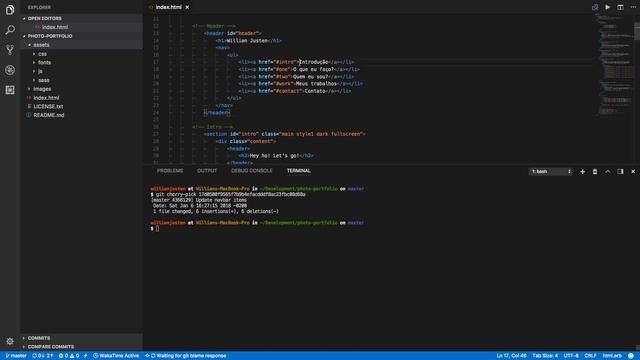The image size is (640, 360).
Task: Open the Extensions view in activity bar
Action: coord(10,90)
